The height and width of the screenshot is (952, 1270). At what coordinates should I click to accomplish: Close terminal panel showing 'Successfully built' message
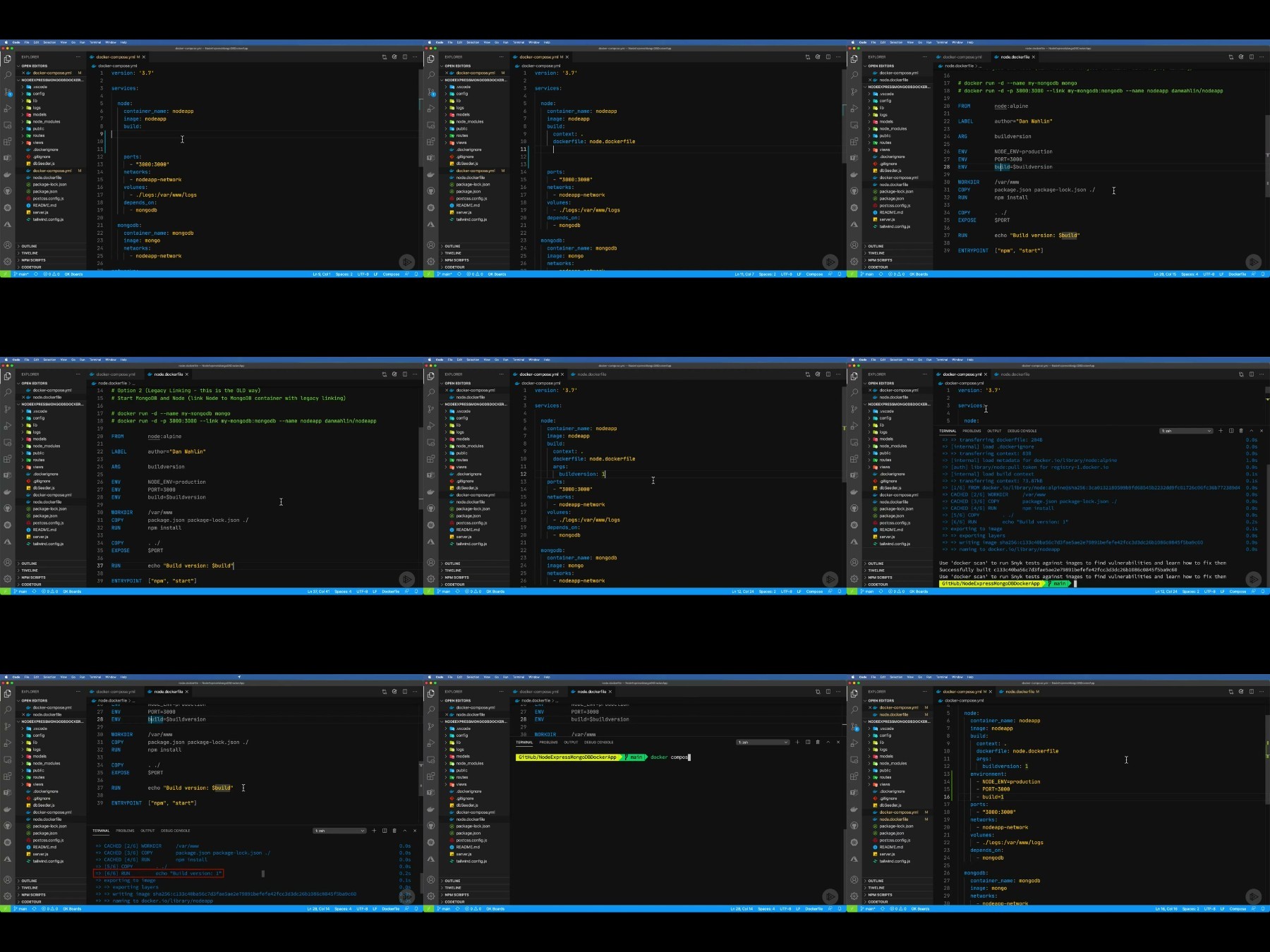(x=1262, y=431)
